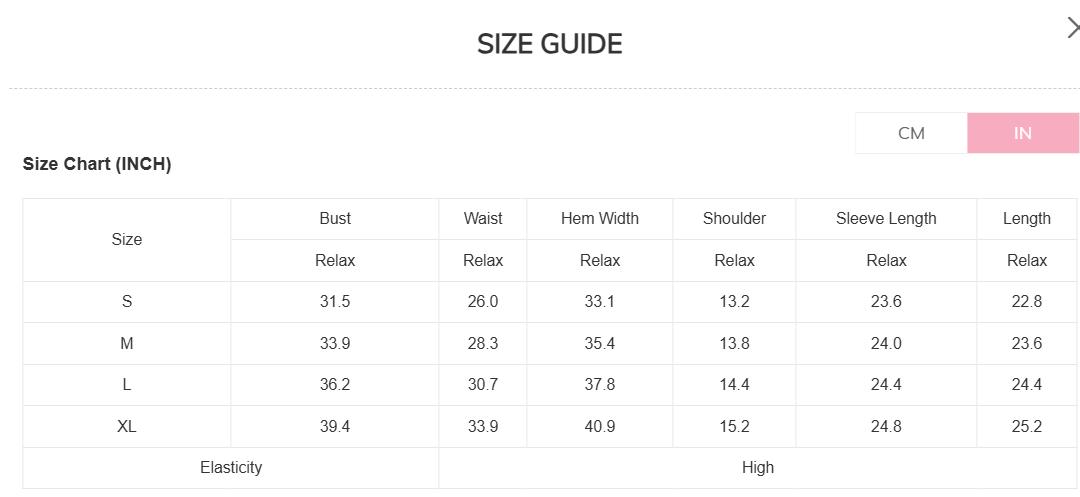1080x497 pixels.
Task: Select the M size row label
Action: [127, 344]
